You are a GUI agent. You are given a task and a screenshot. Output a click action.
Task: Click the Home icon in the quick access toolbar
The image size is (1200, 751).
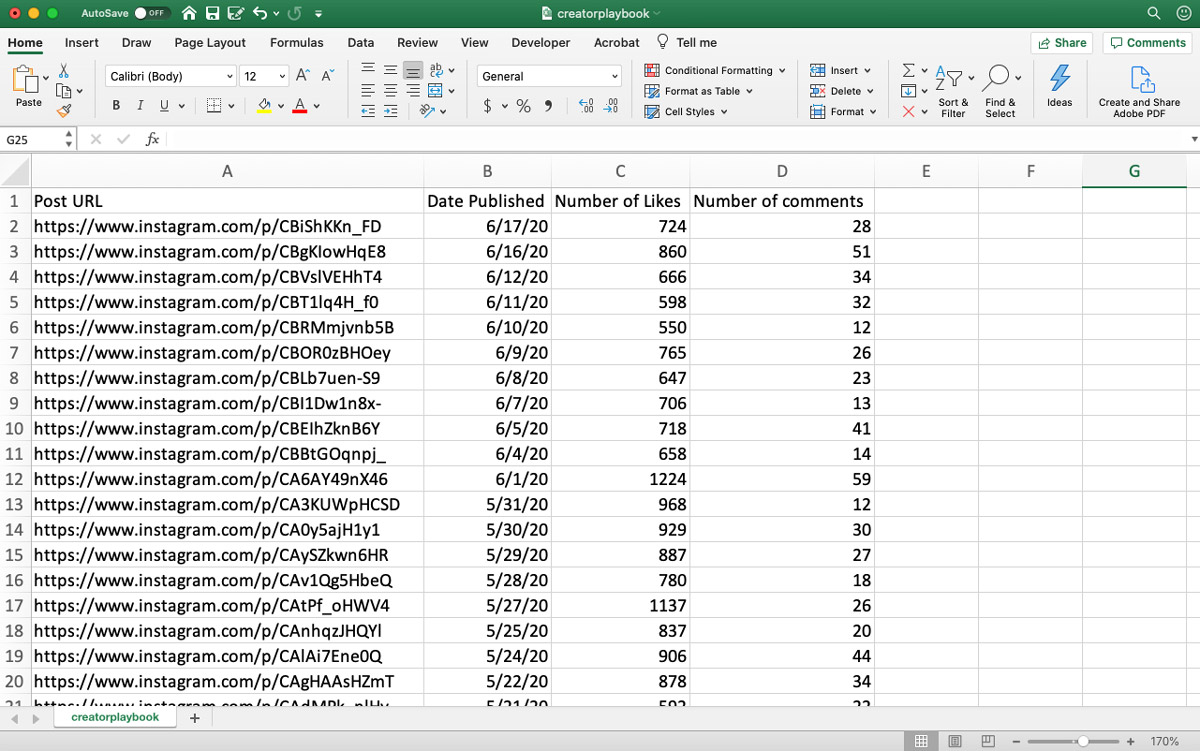tap(190, 14)
